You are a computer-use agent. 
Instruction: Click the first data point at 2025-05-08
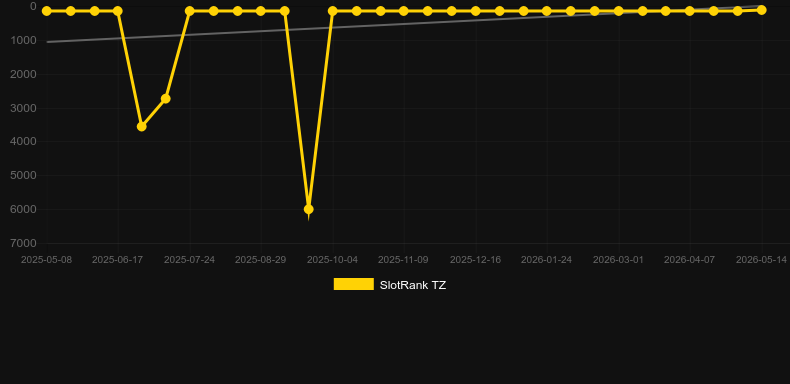[46, 11]
